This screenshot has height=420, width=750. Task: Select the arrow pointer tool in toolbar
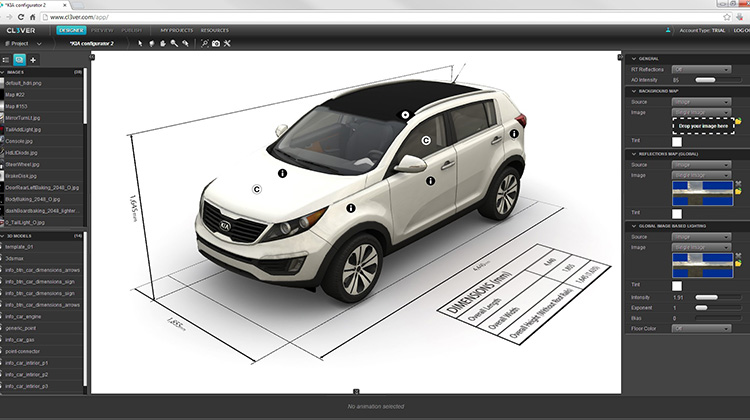click(139, 44)
